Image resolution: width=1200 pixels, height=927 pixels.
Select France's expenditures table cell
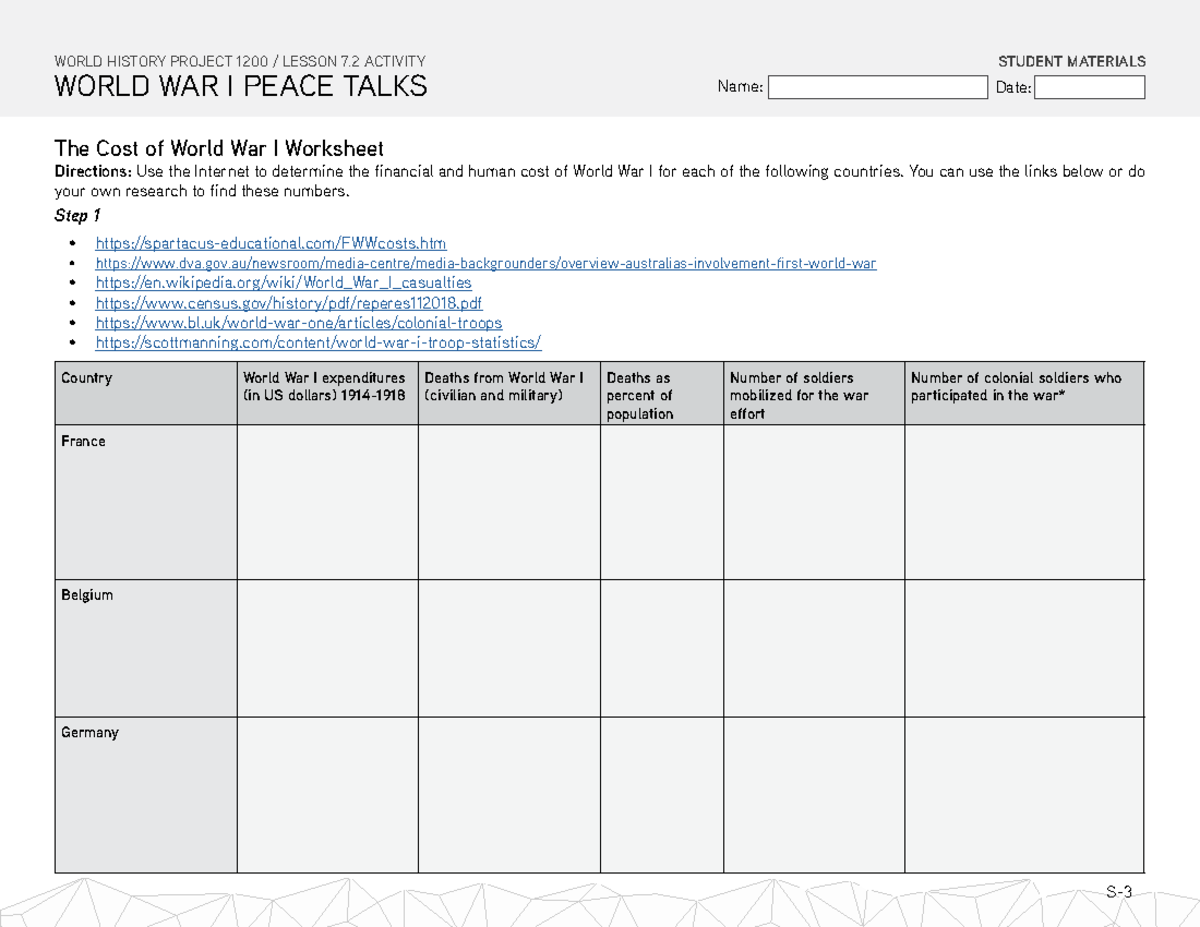(x=327, y=500)
